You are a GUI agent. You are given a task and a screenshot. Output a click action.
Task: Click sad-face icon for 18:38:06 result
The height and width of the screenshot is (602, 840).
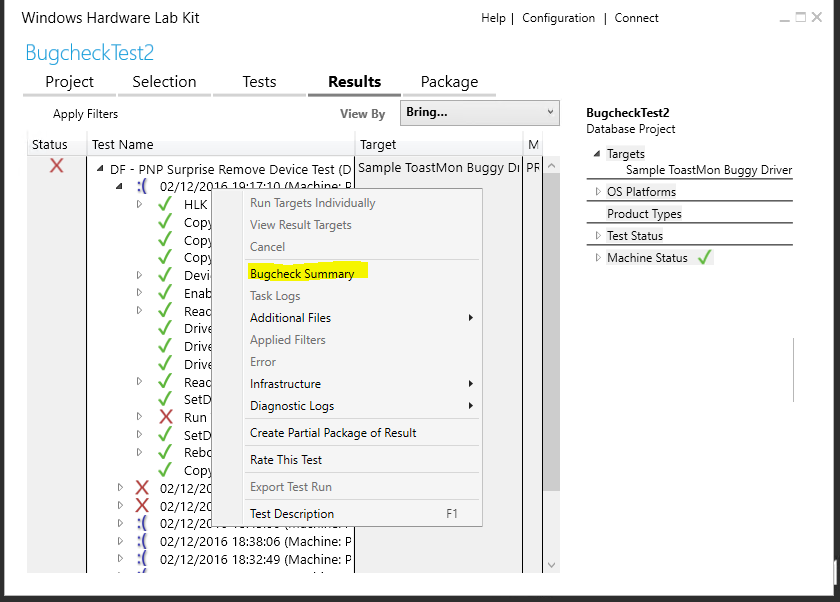142,541
